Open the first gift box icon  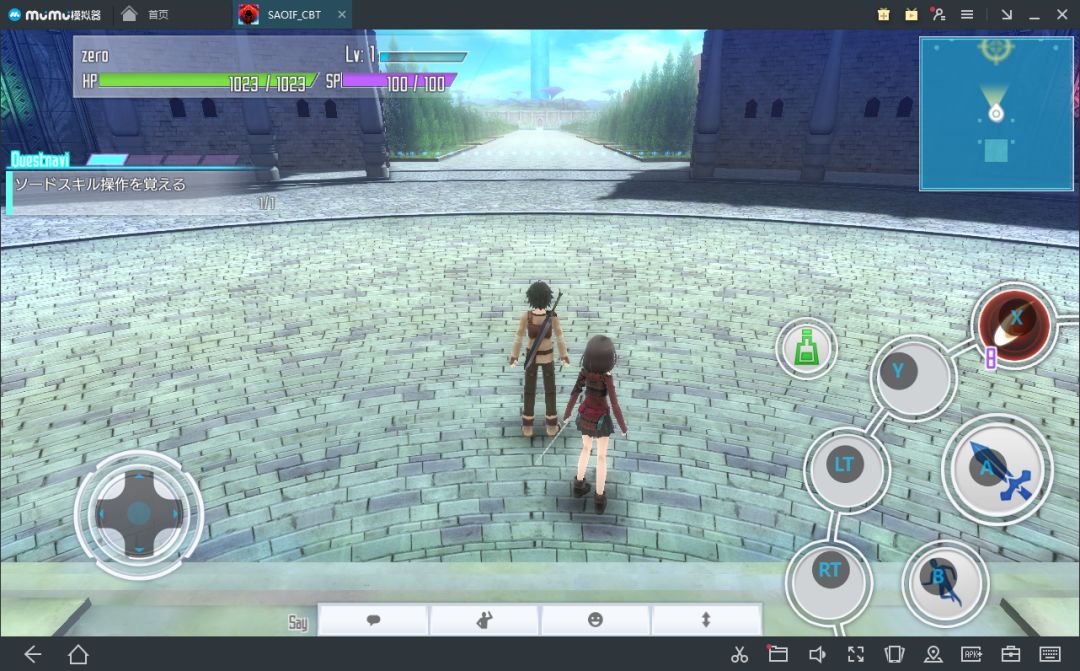tap(884, 14)
